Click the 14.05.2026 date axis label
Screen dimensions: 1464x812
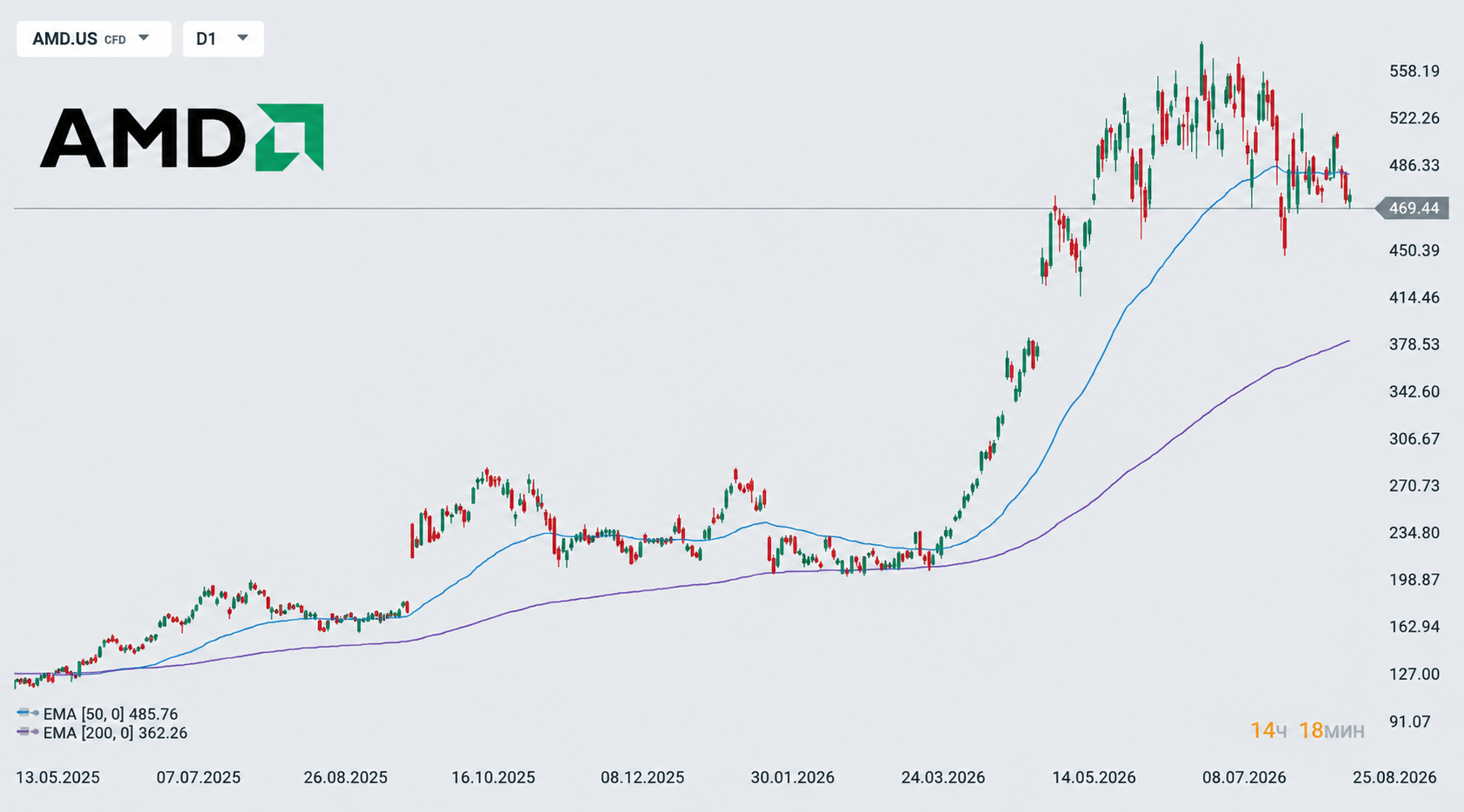(x=1094, y=777)
